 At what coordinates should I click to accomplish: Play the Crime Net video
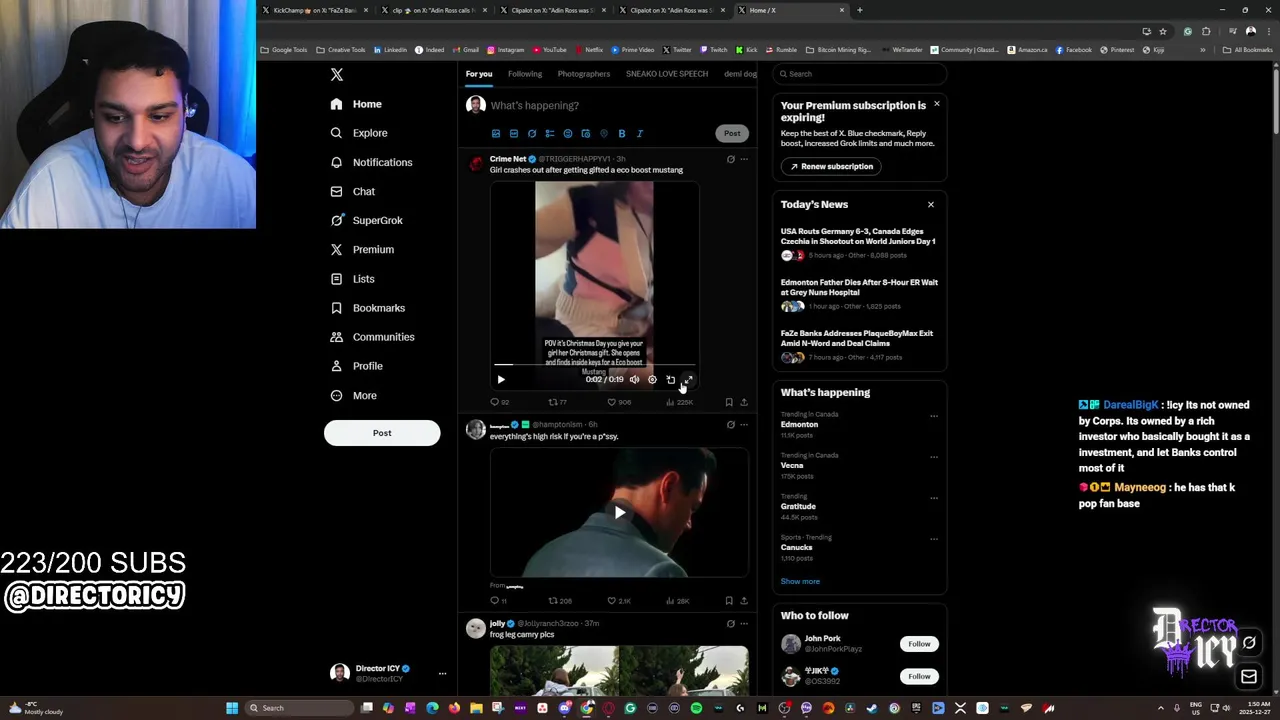[x=501, y=379]
